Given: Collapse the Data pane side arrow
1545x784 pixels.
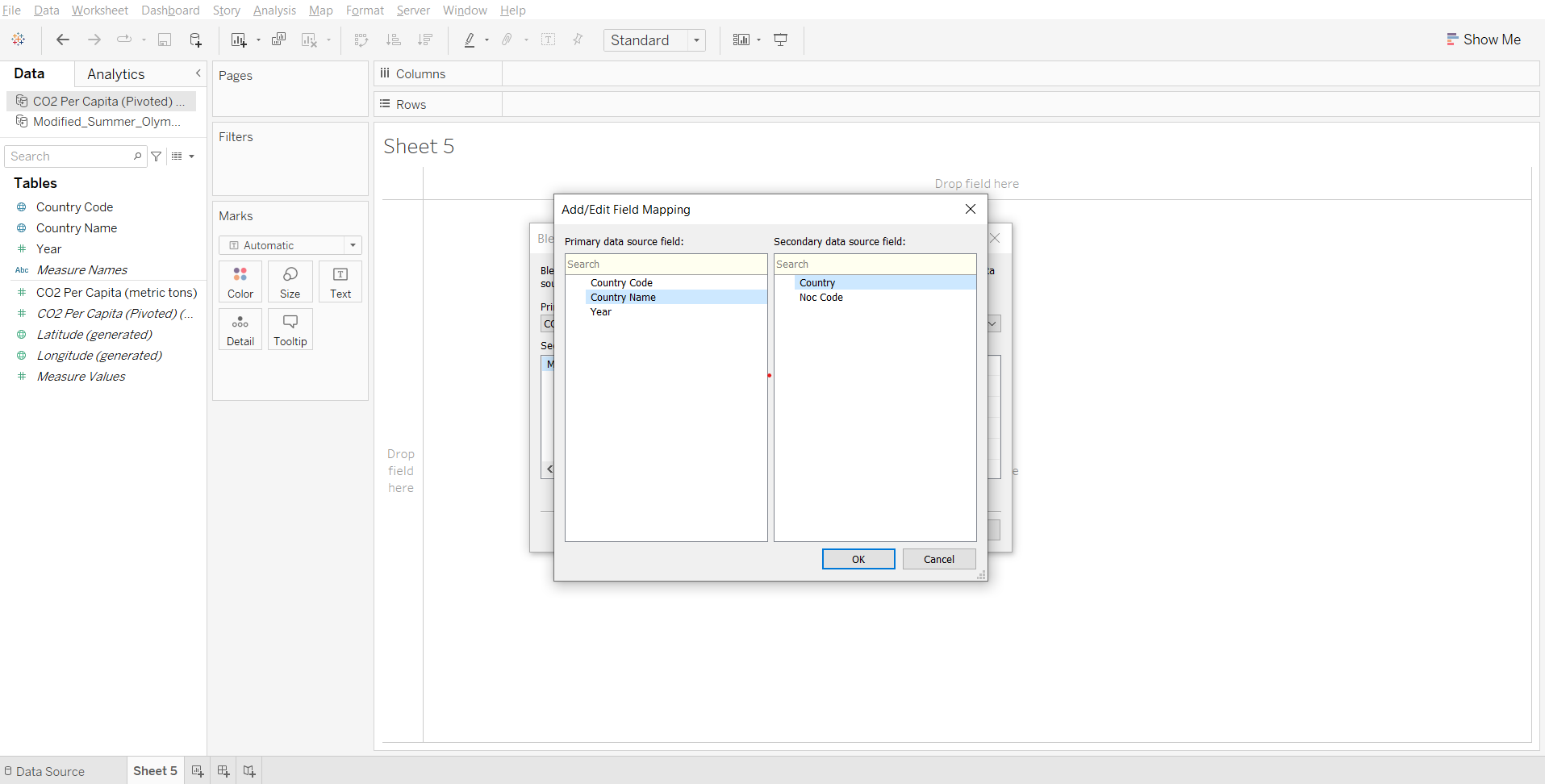Looking at the screenshot, I should 198,73.
